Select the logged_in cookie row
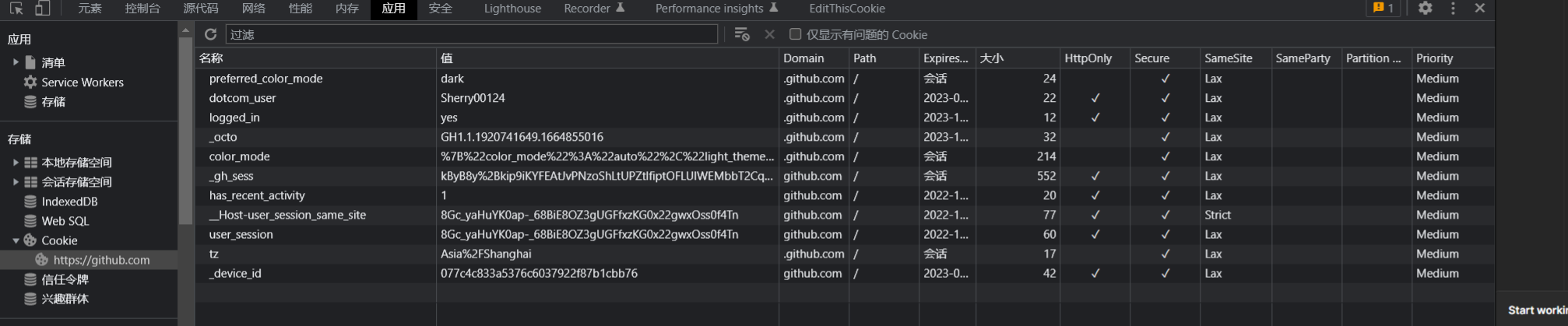1568x326 pixels. point(845,117)
